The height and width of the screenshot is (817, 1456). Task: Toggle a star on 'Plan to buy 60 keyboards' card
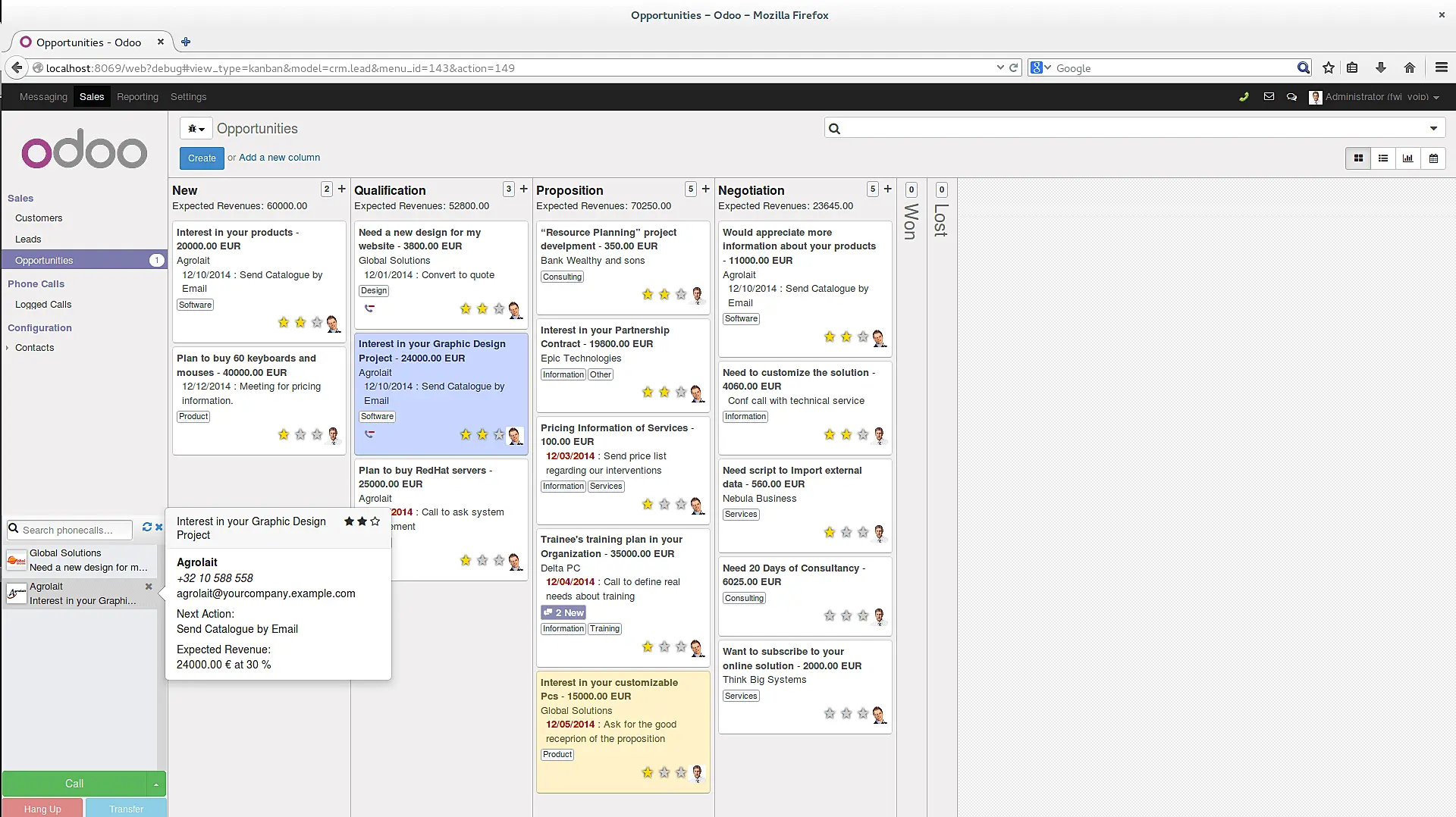pos(282,435)
